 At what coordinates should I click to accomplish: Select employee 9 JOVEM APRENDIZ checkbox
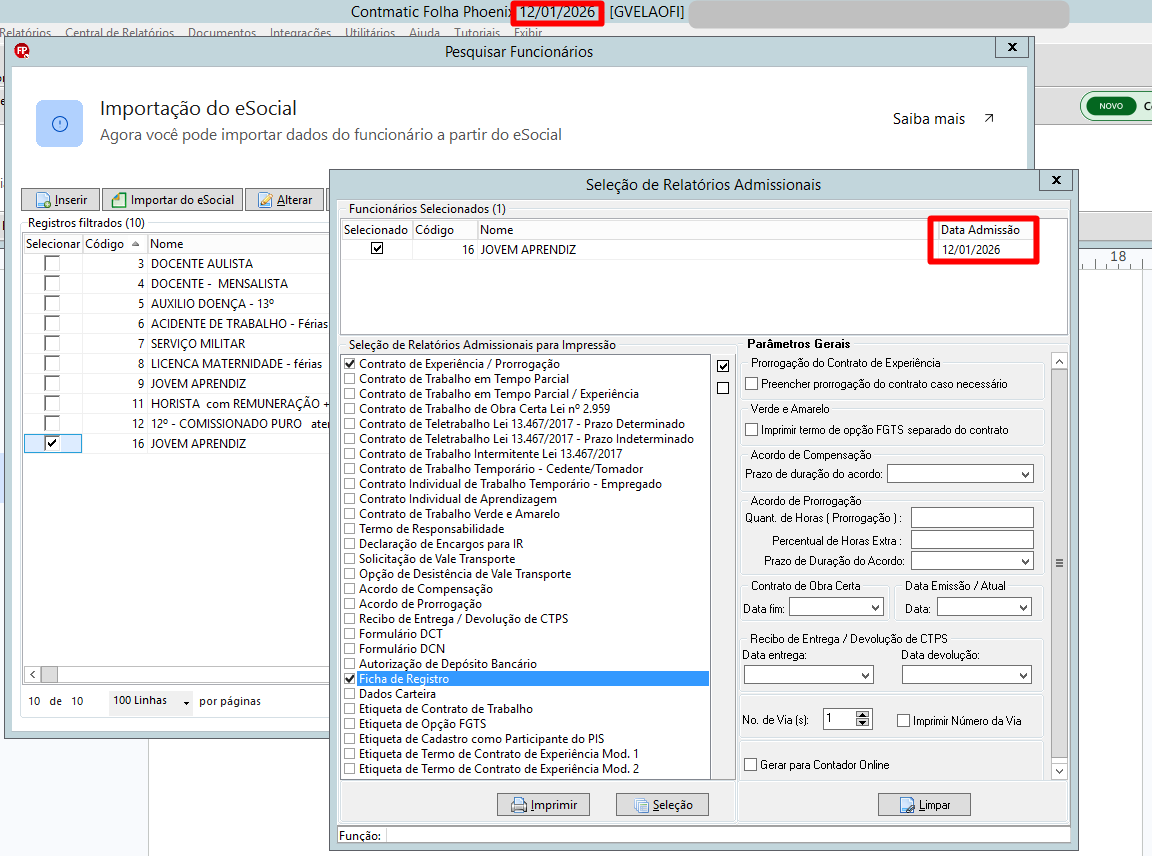point(51,383)
